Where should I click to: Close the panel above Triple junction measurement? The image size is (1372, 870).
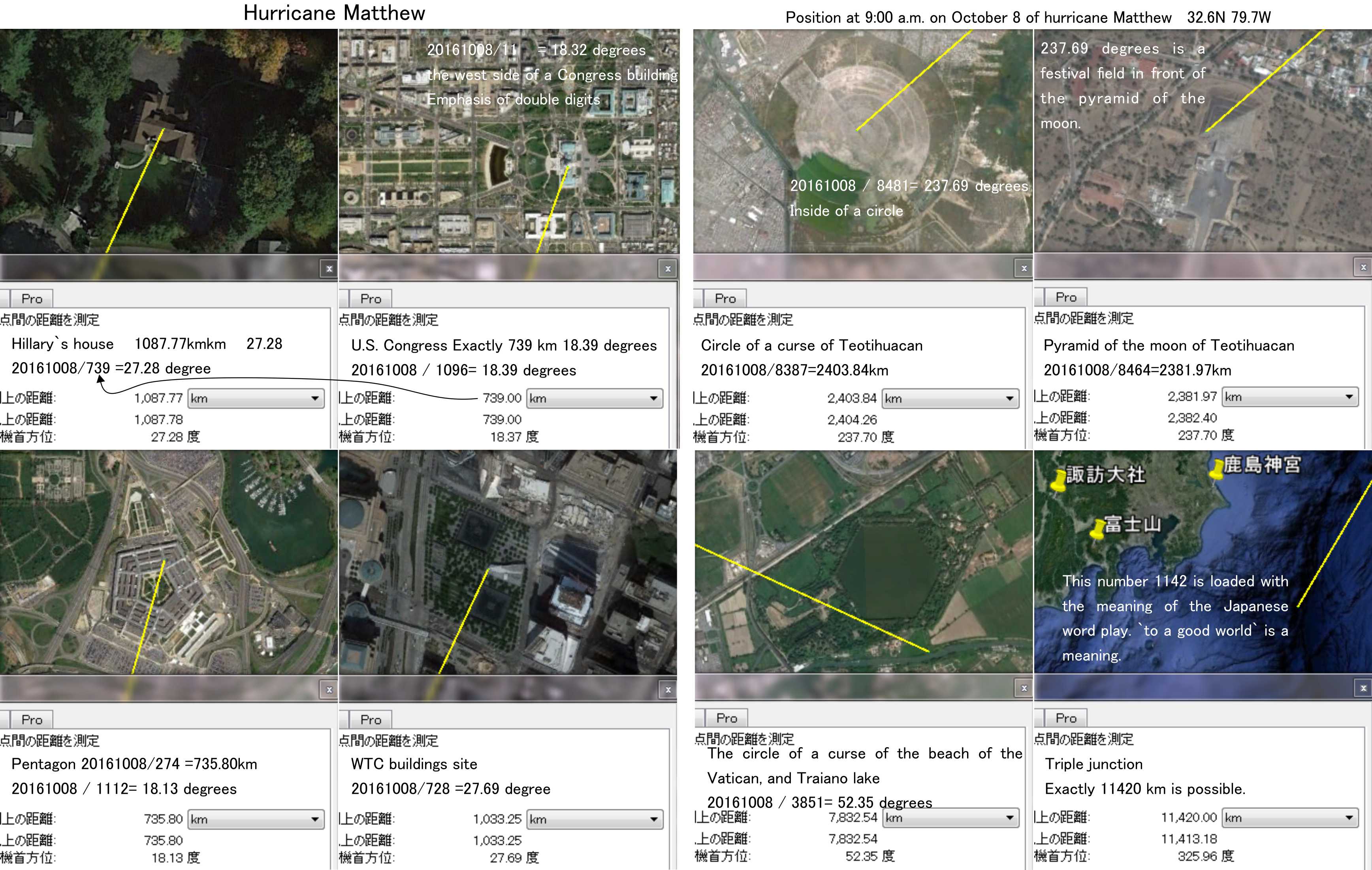tap(1363, 688)
